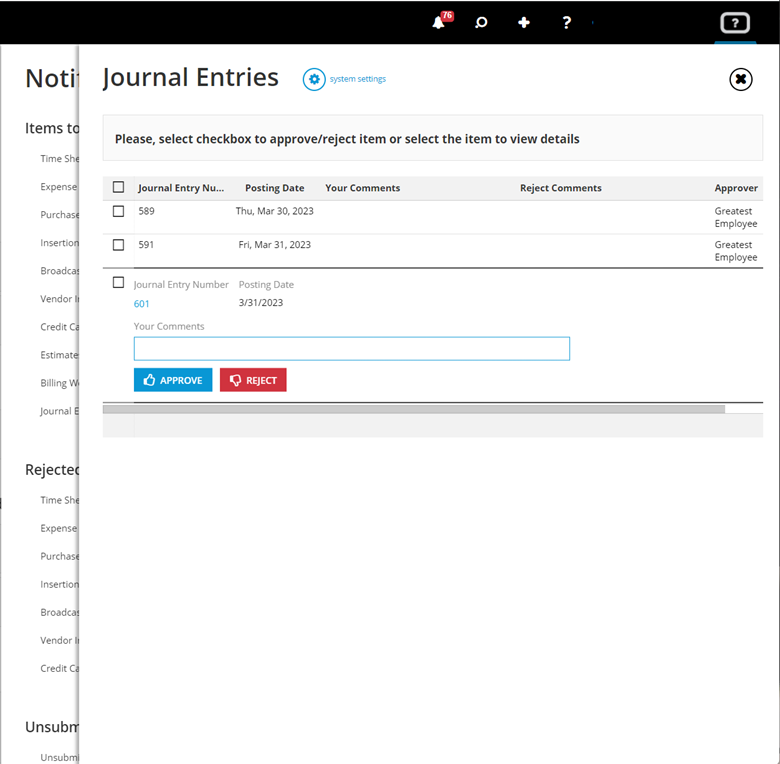Viewport: 780px width, 764px height.
Task: Click the Your Comments column header
Action: pyautogui.click(x=363, y=188)
